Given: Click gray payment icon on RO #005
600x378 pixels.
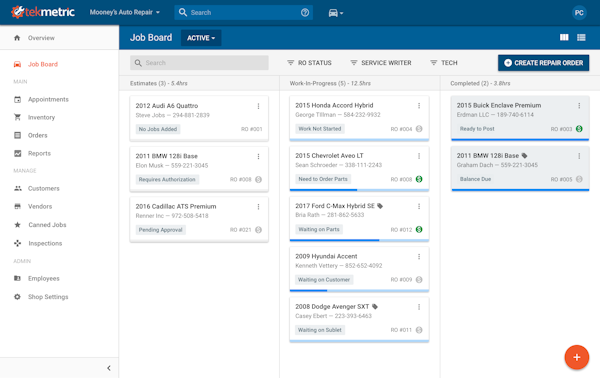Looking at the screenshot, I should [579, 179].
